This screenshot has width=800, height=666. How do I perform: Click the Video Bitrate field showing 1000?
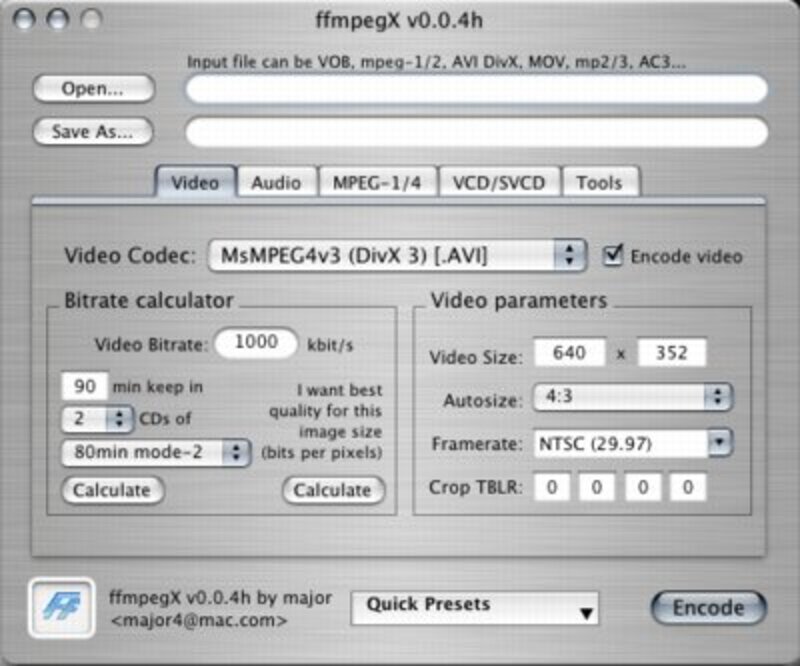tap(256, 342)
